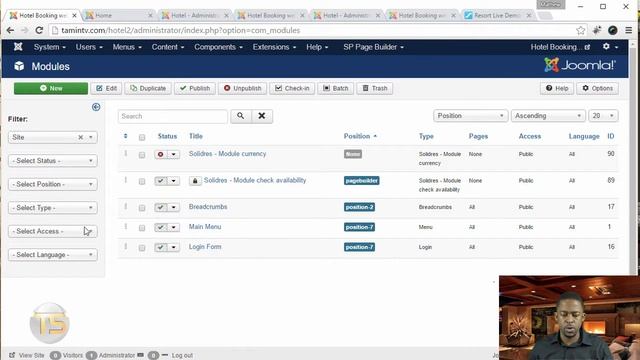Viewport: 640px width, 360px height.
Task: Click the lock icon beside Solidres check availability
Action: [195, 180]
